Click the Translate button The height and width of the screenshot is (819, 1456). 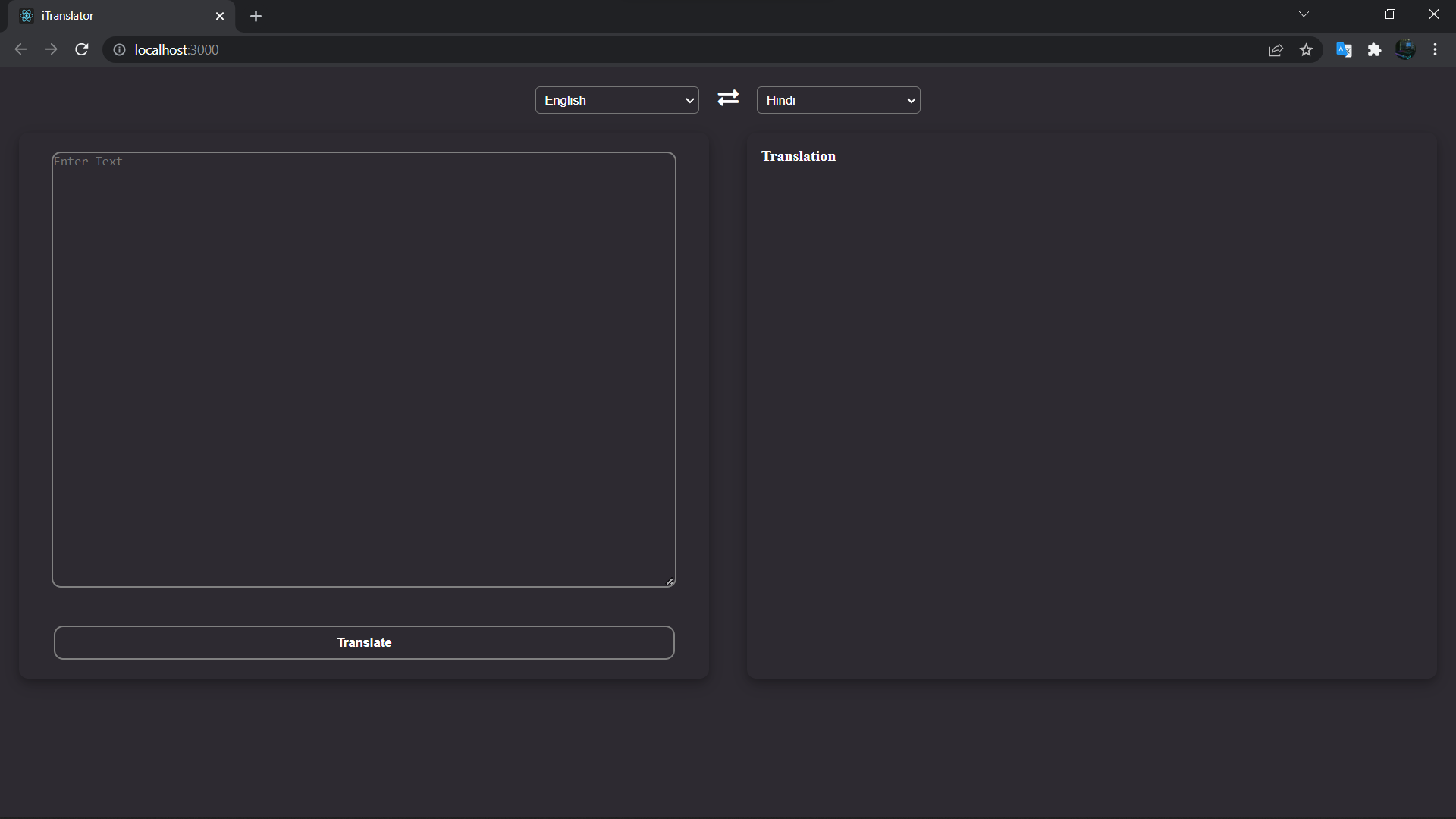(x=364, y=642)
